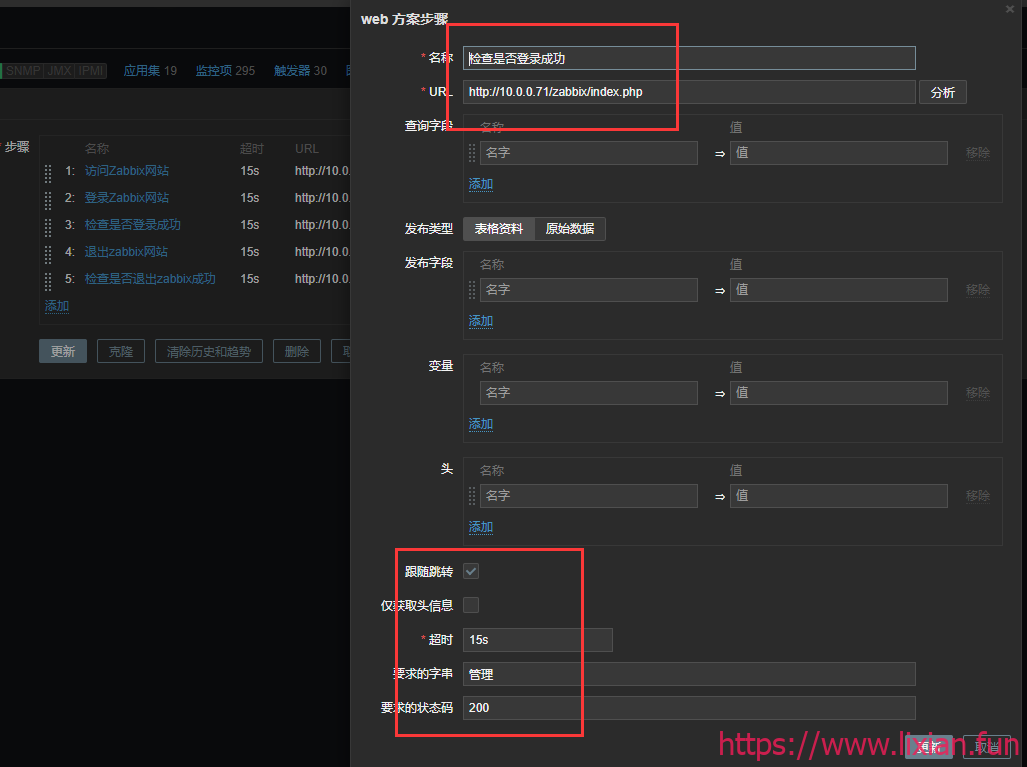Click the 分析 button next to URL
The width and height of the screenshot is (1027, 767).
point(943,92)
